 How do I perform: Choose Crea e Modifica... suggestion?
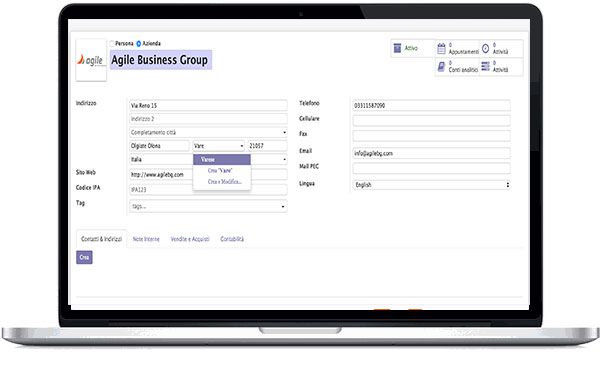click(x=225, y=181)
